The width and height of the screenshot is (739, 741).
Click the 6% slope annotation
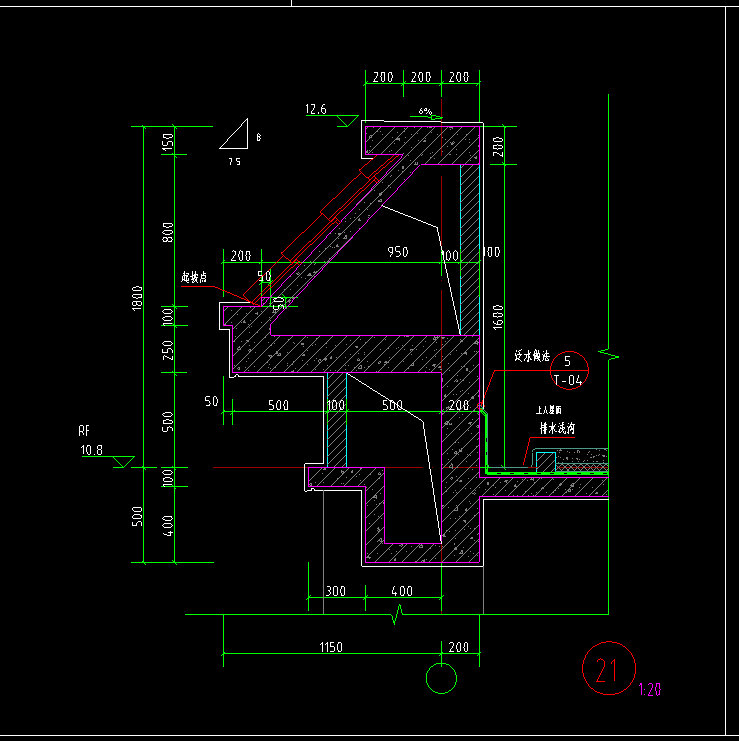coord(425,112)
